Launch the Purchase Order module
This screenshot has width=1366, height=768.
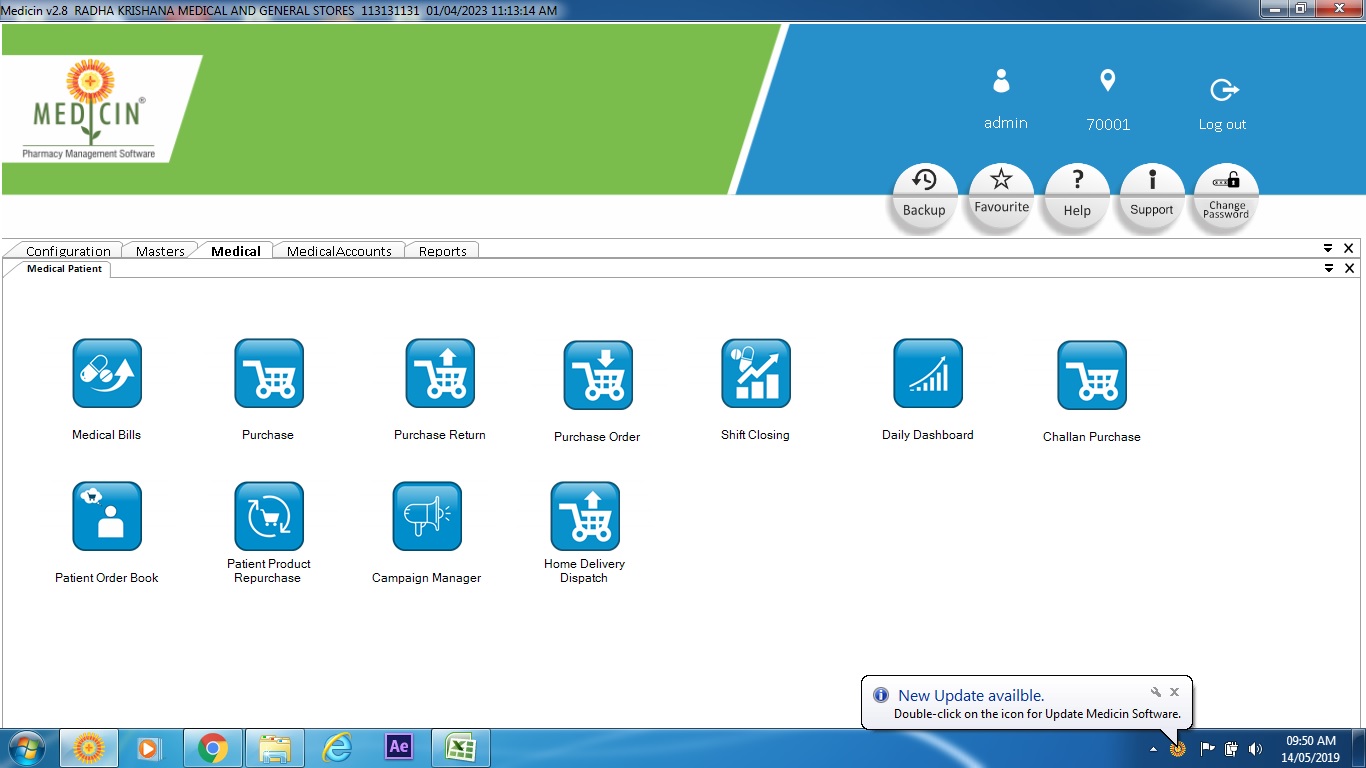[x=598, y=376]
